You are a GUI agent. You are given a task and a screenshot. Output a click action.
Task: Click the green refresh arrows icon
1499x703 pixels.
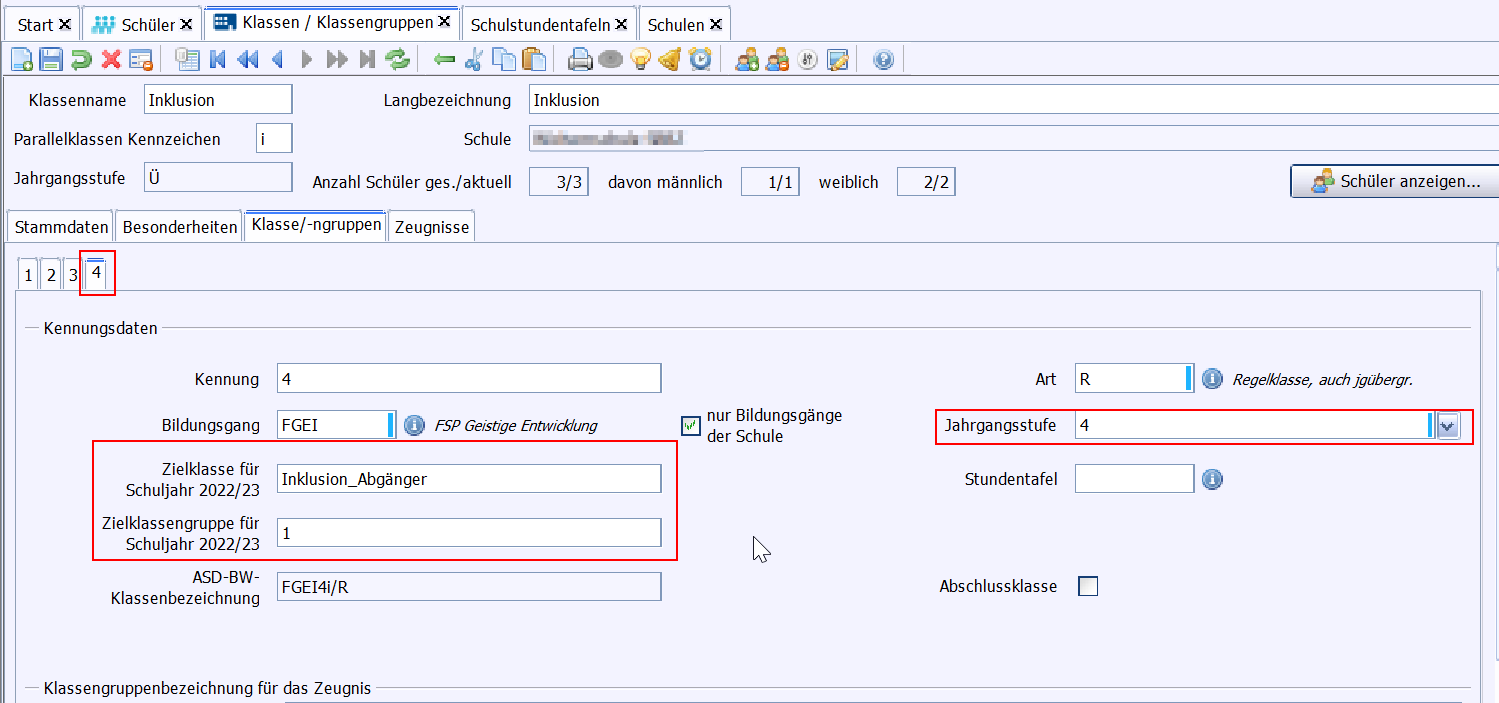point(398,60)
